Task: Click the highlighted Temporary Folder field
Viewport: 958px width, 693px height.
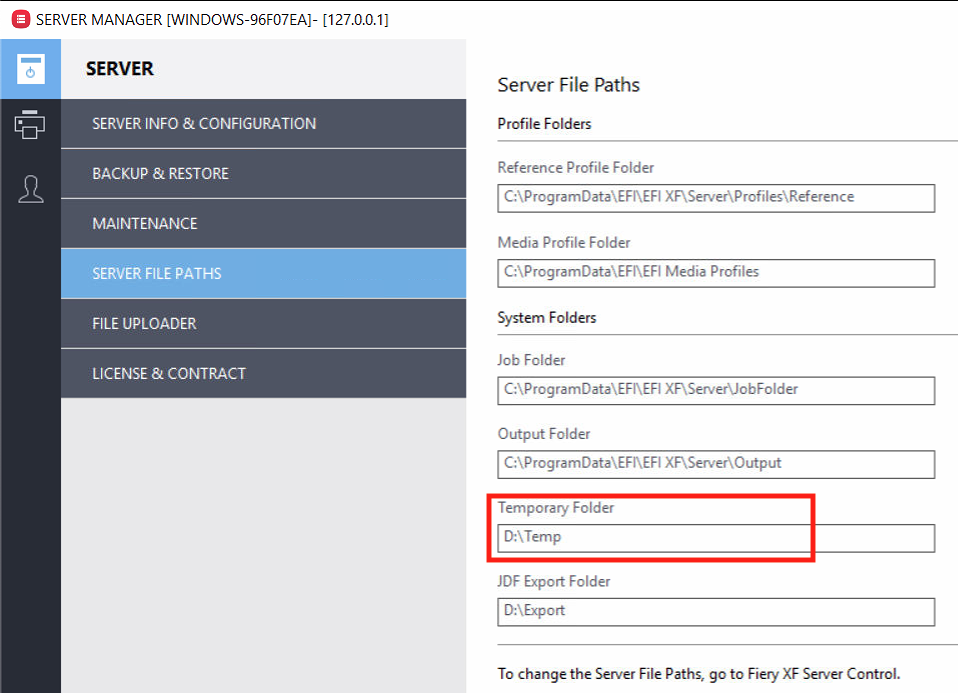Action: tap(650, 537)
